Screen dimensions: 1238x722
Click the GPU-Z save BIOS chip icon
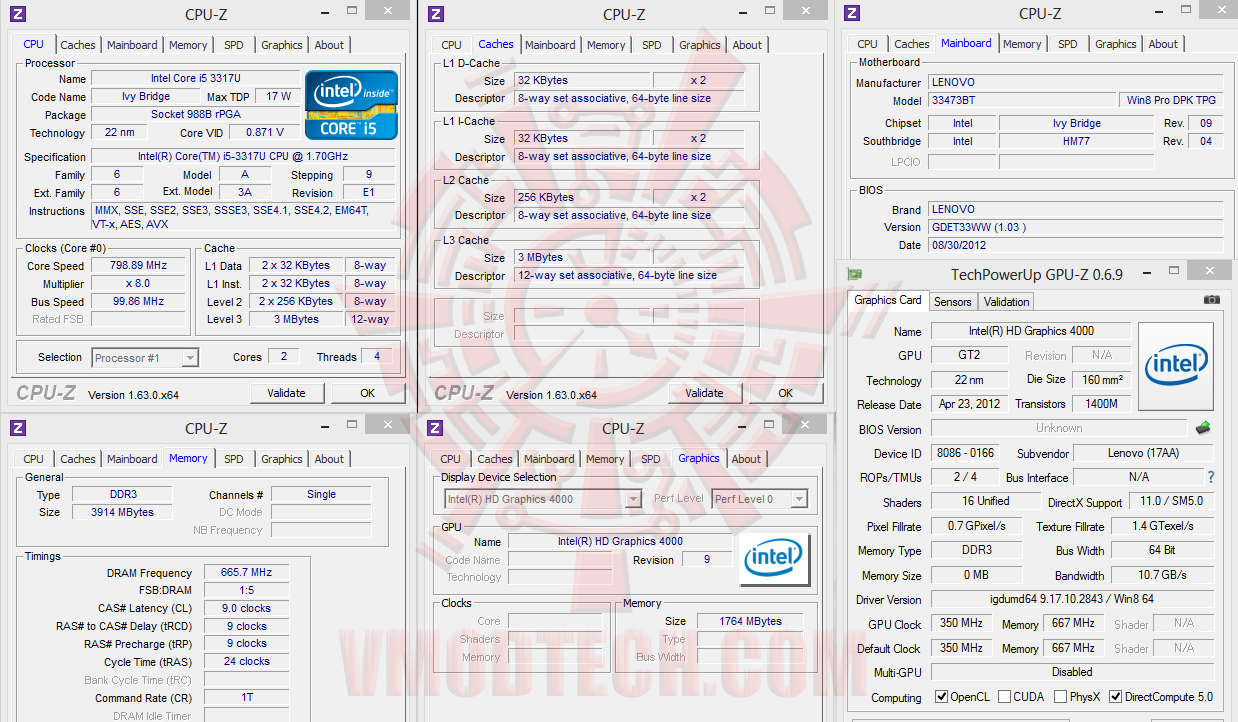point(1204,428)
